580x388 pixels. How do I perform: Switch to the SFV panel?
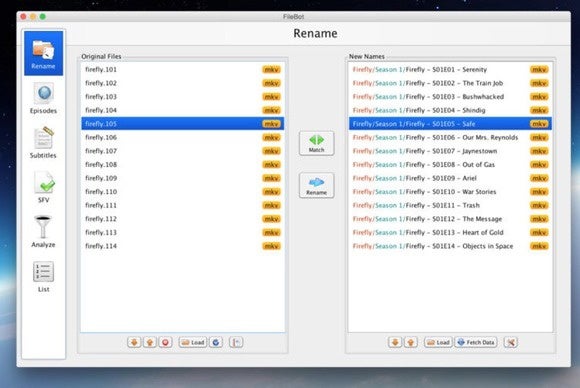(44, 187)
